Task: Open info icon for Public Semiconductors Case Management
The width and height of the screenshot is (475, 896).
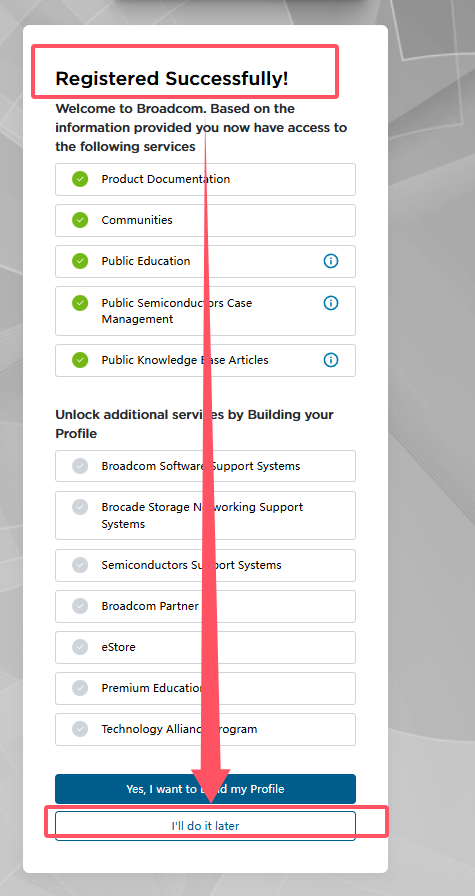Action: (331, 303)
